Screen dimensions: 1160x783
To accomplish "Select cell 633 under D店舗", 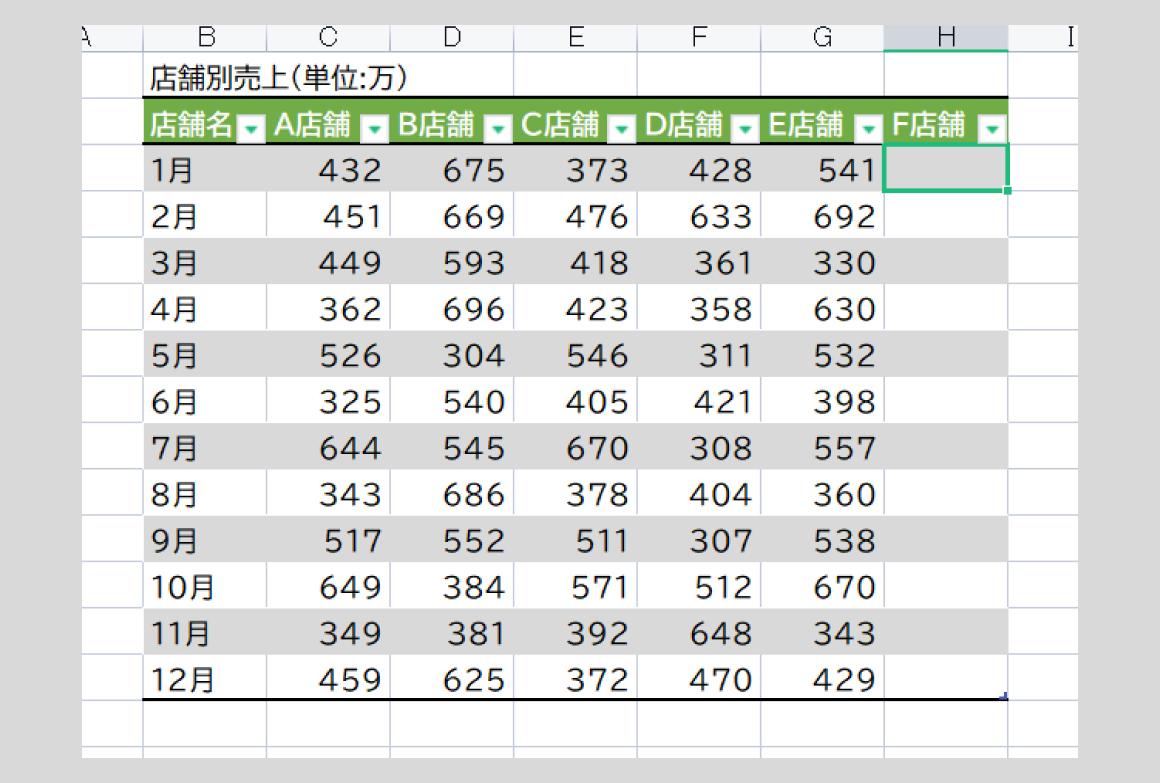I will 699,215.
